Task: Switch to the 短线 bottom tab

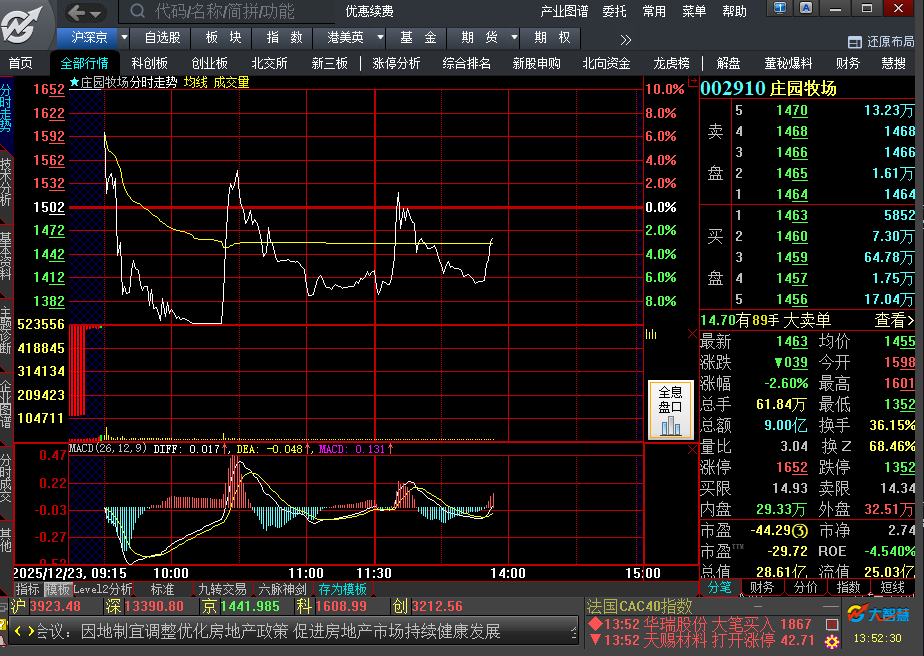Action: (x=892, y=587)
